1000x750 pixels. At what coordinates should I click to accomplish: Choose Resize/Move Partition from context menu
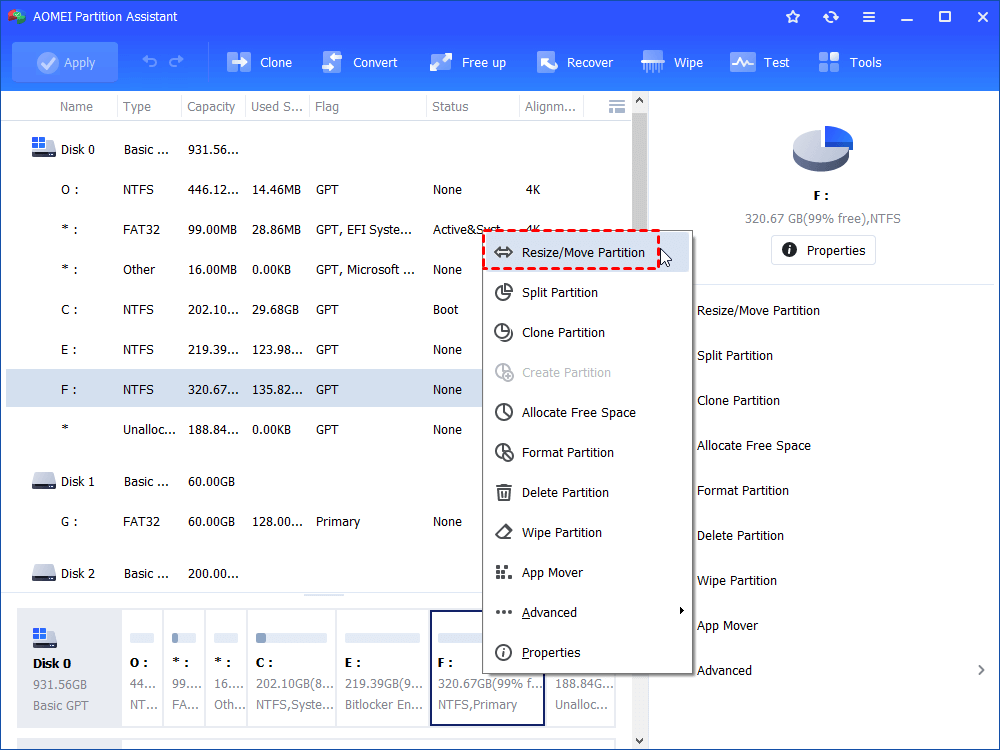pos(583,253)
